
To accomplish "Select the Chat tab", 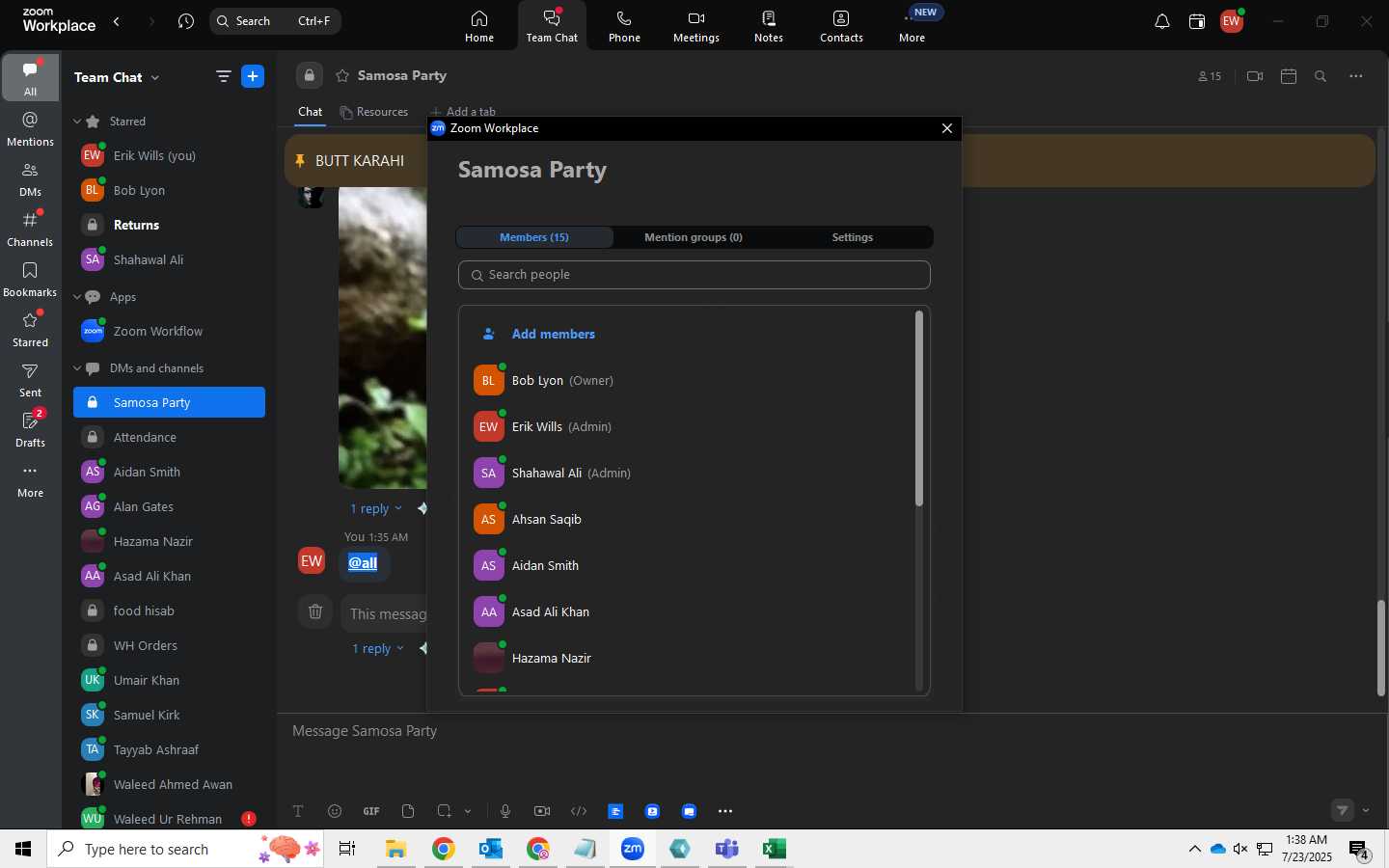I will click(x=310, y=112).
